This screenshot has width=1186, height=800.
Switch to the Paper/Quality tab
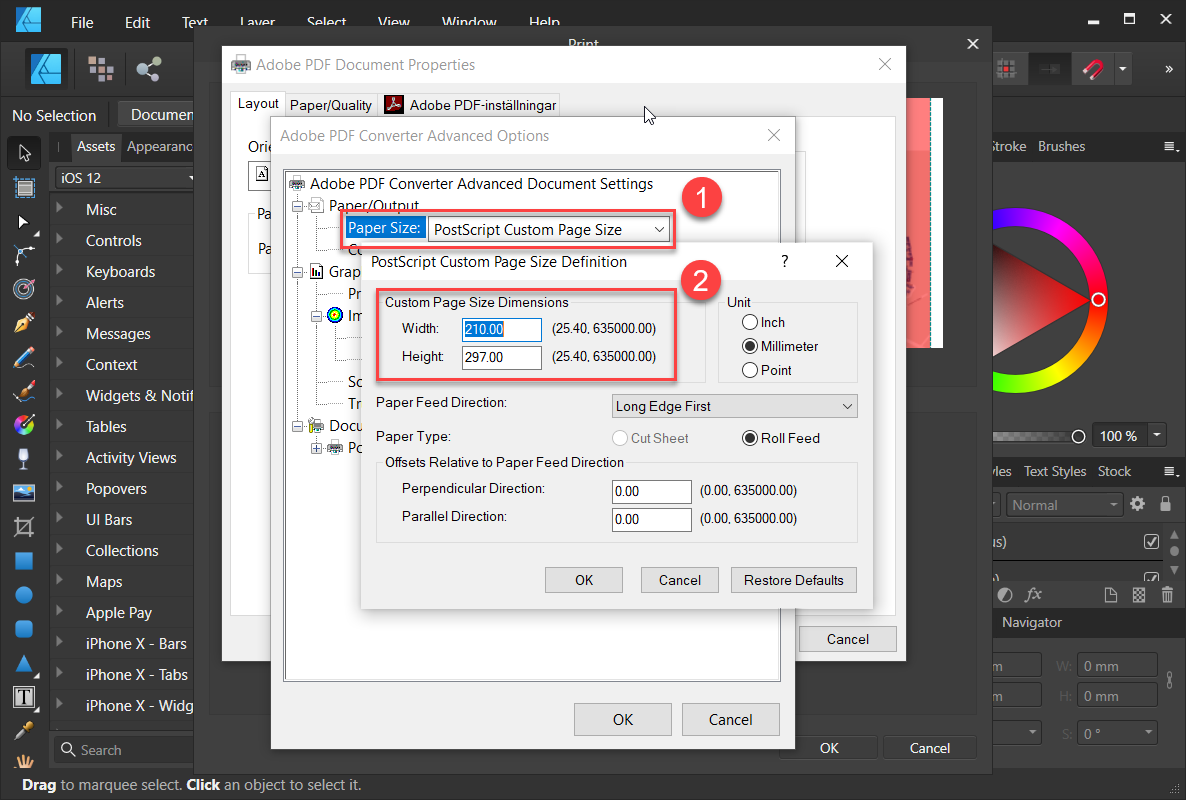pyautogui.click(x=331, y=105)
